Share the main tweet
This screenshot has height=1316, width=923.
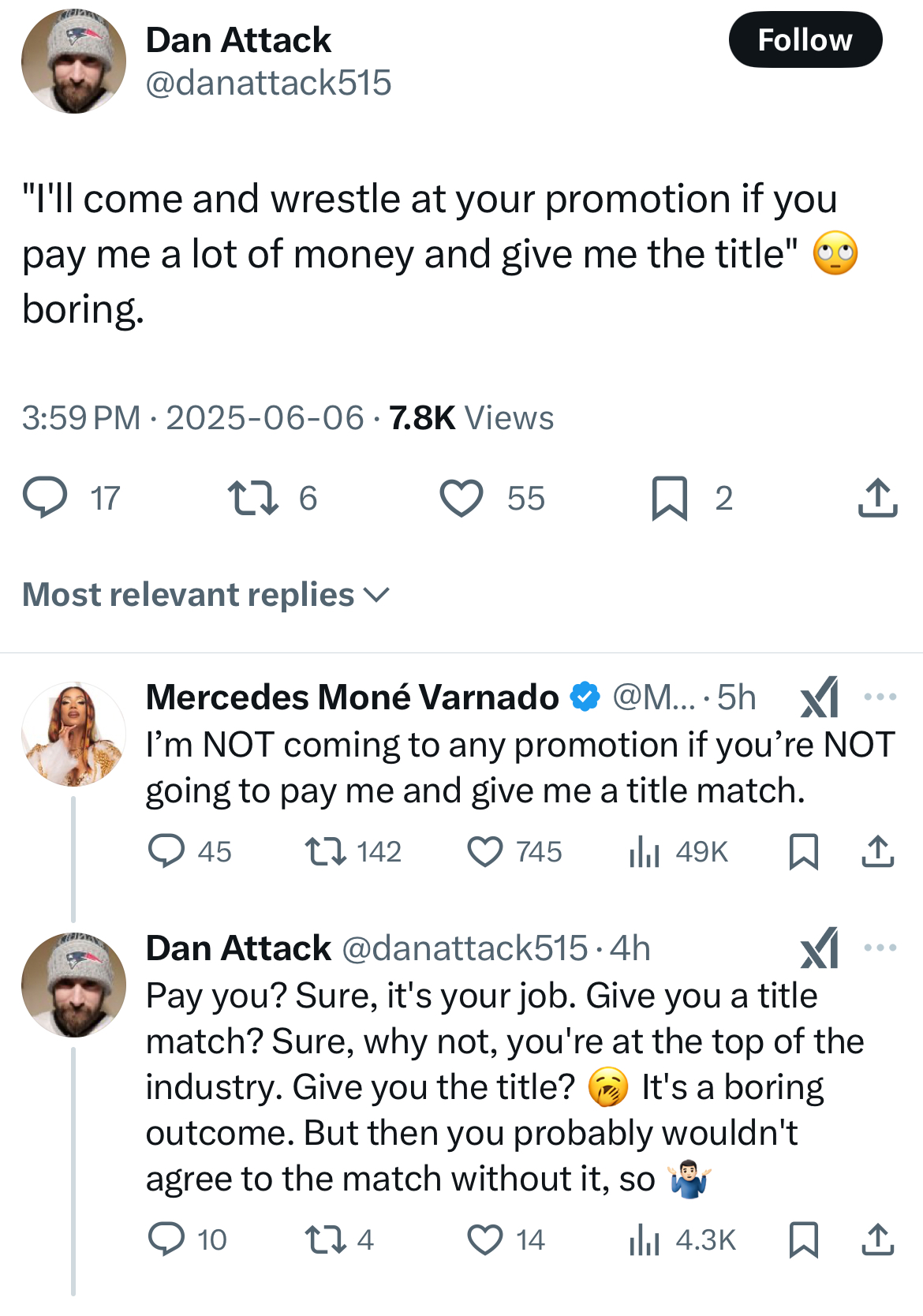click(877, 498)
